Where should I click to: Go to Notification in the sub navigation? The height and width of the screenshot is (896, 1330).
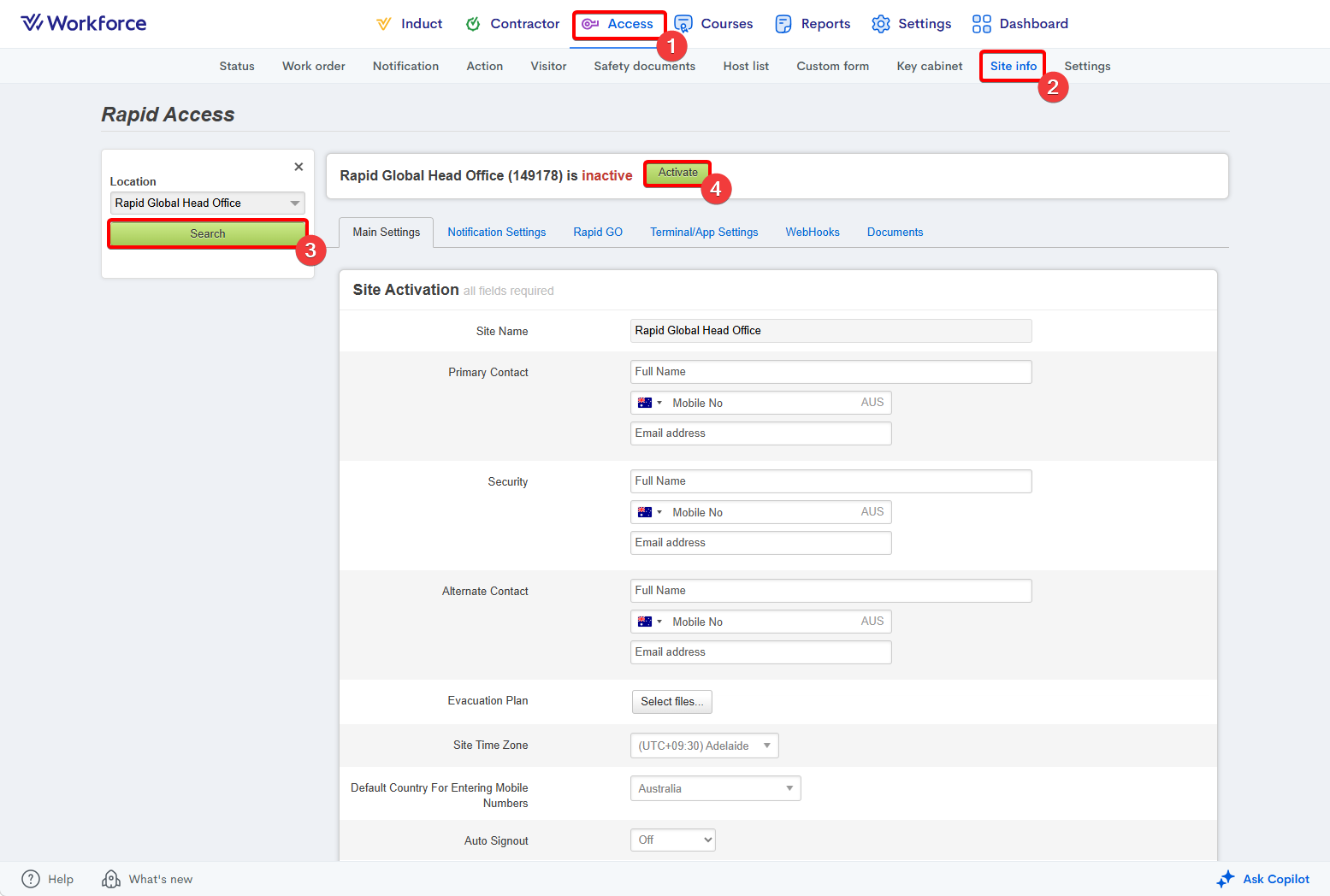click(x=405, y=66)
